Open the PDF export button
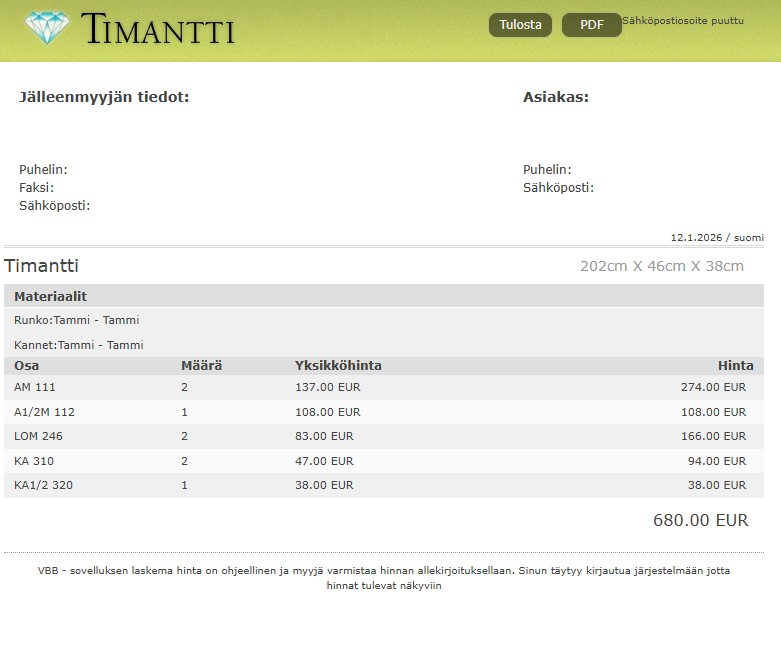The image size is (781, 654). (x=591, y=25)
